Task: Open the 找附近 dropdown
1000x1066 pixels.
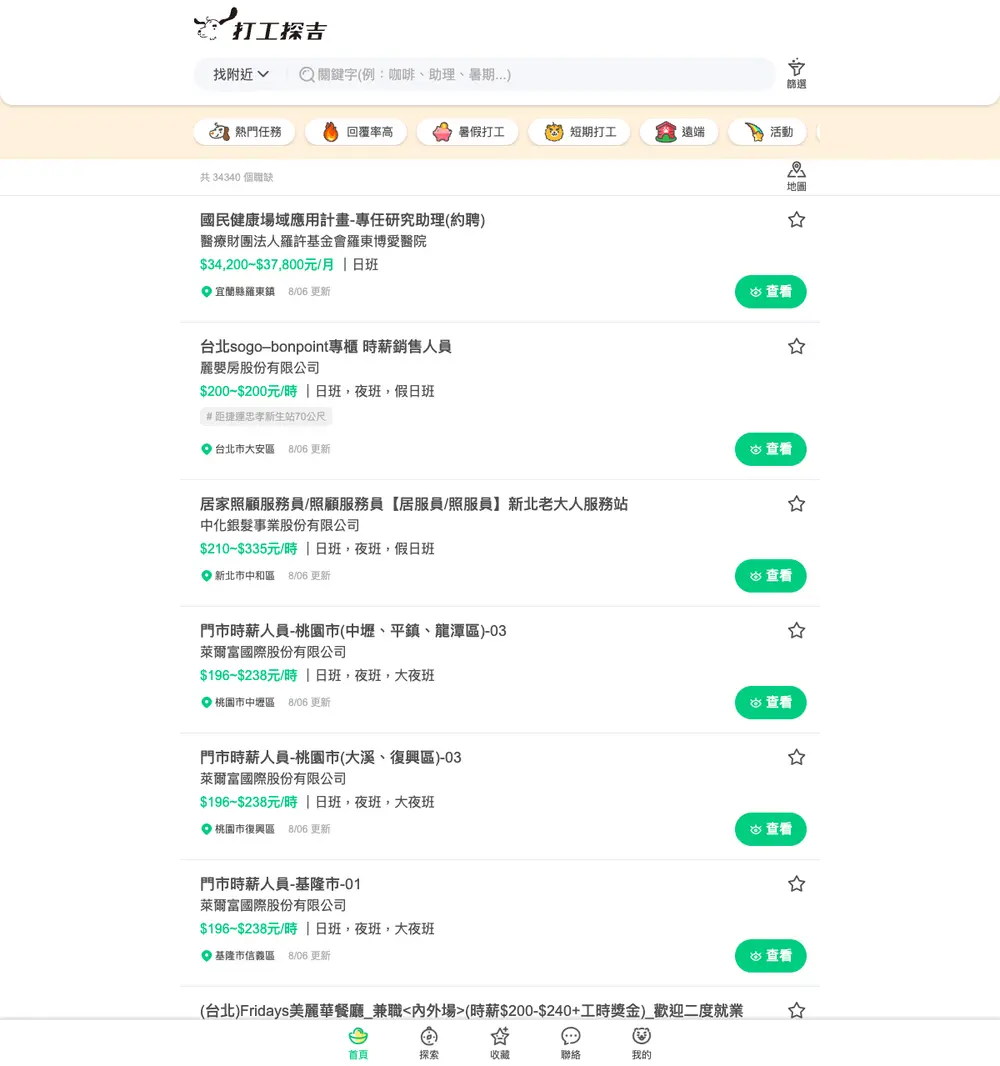Action: tap(241, 74)
